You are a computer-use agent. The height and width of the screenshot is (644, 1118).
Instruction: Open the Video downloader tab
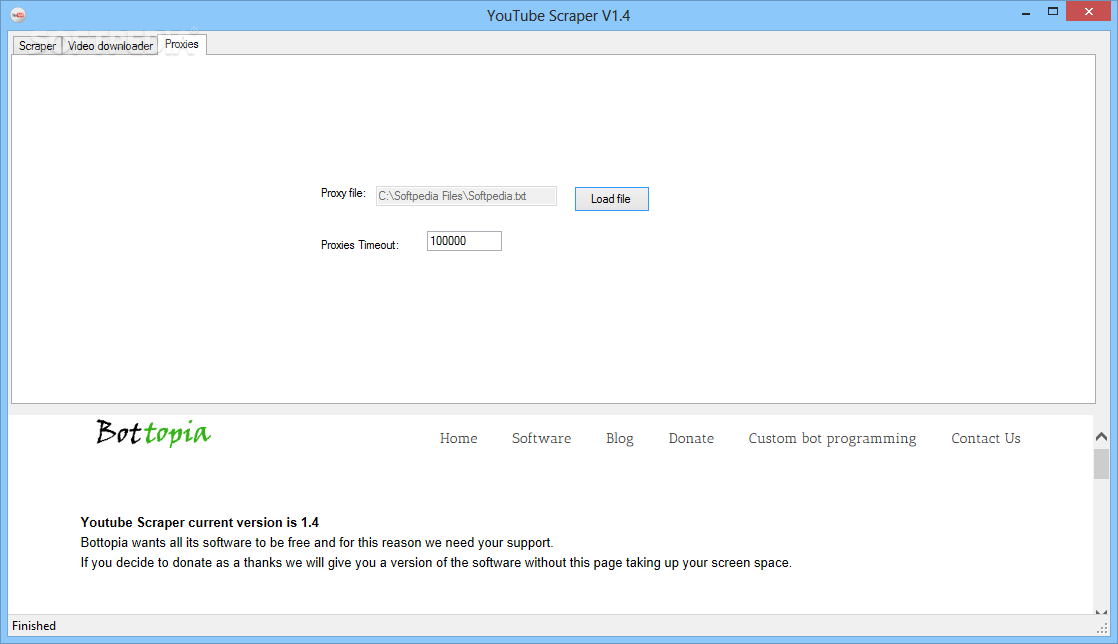[x=110, y=46]
